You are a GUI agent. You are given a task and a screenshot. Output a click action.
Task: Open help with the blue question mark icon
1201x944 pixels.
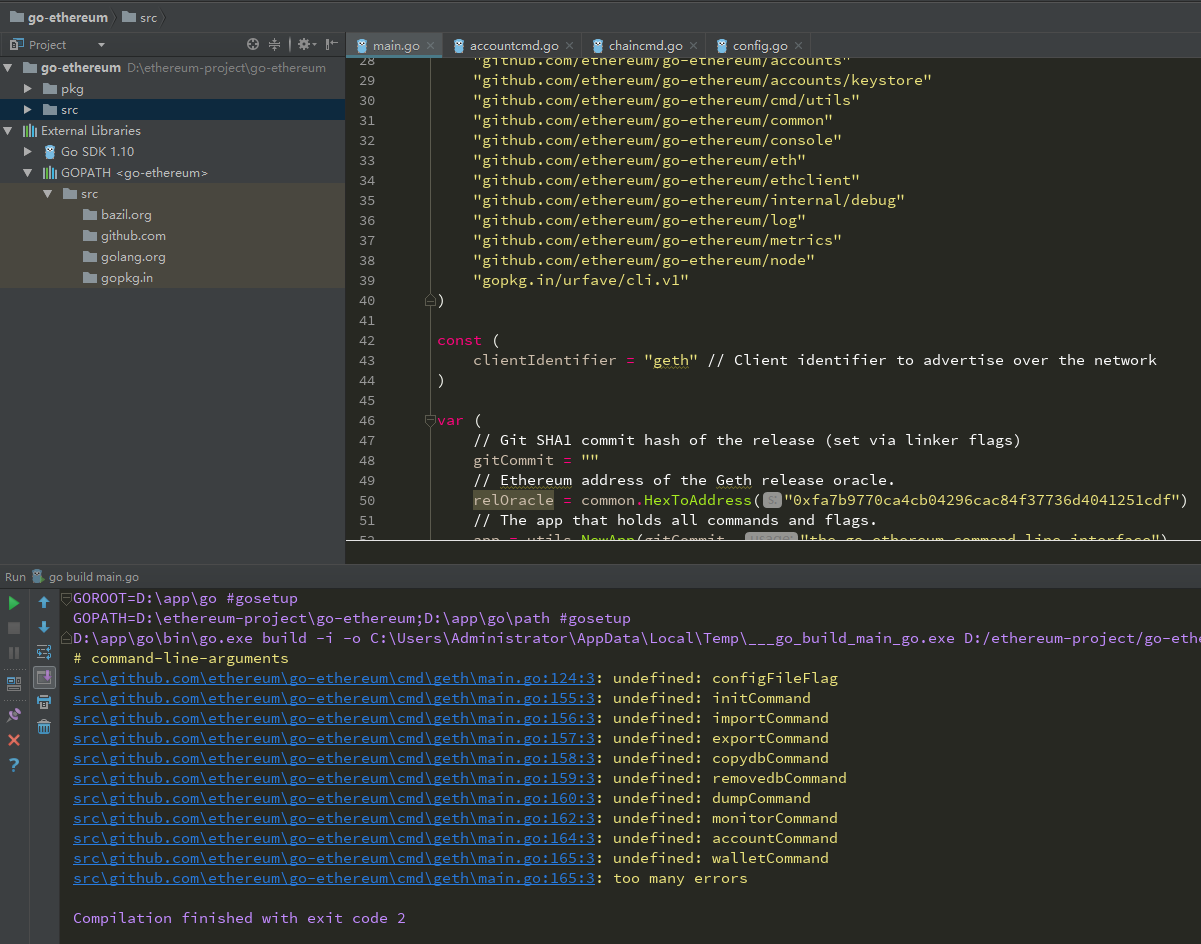pos(14,765)
